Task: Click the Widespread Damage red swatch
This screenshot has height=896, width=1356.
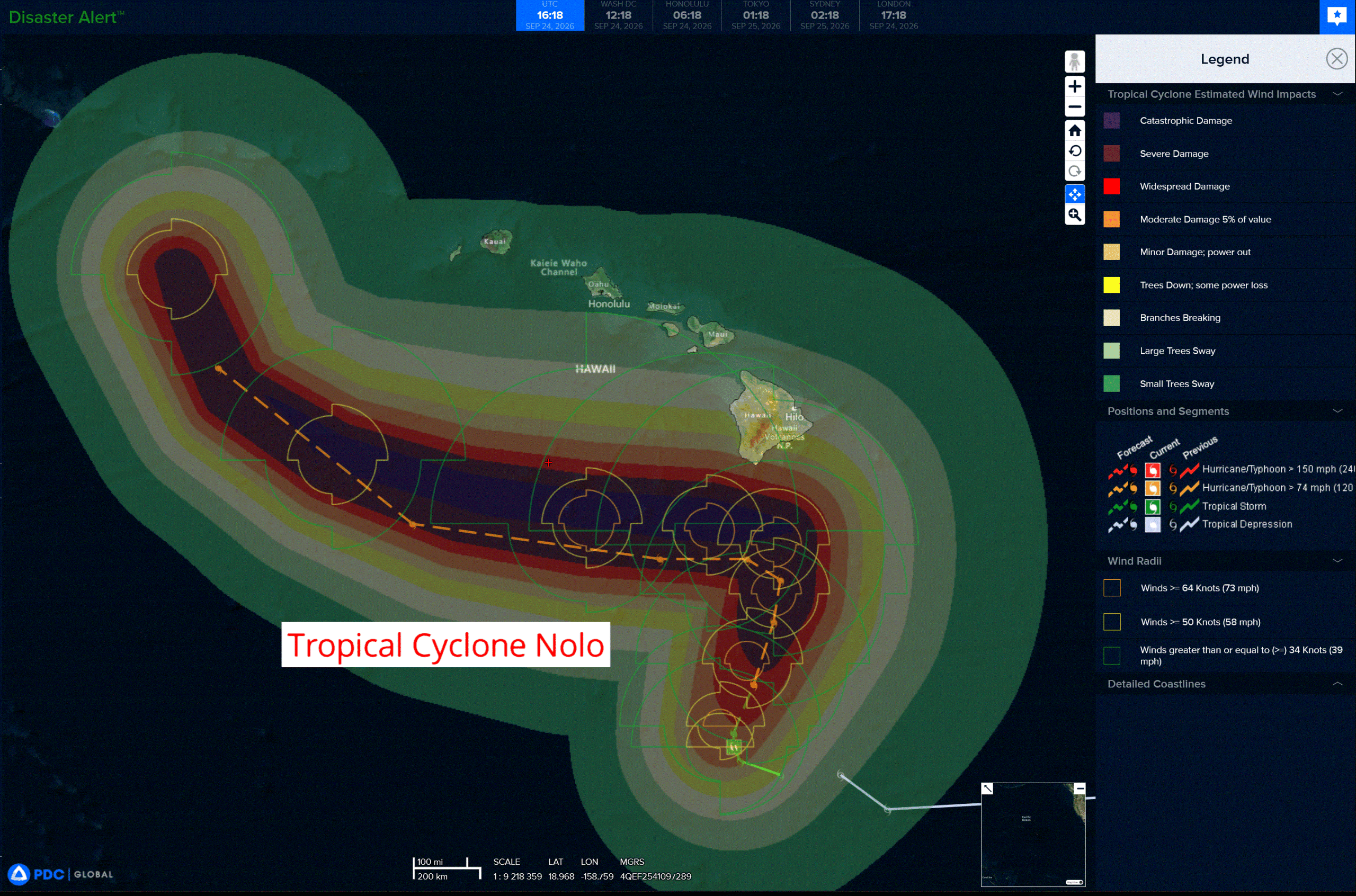Action: coord(1111,186)
